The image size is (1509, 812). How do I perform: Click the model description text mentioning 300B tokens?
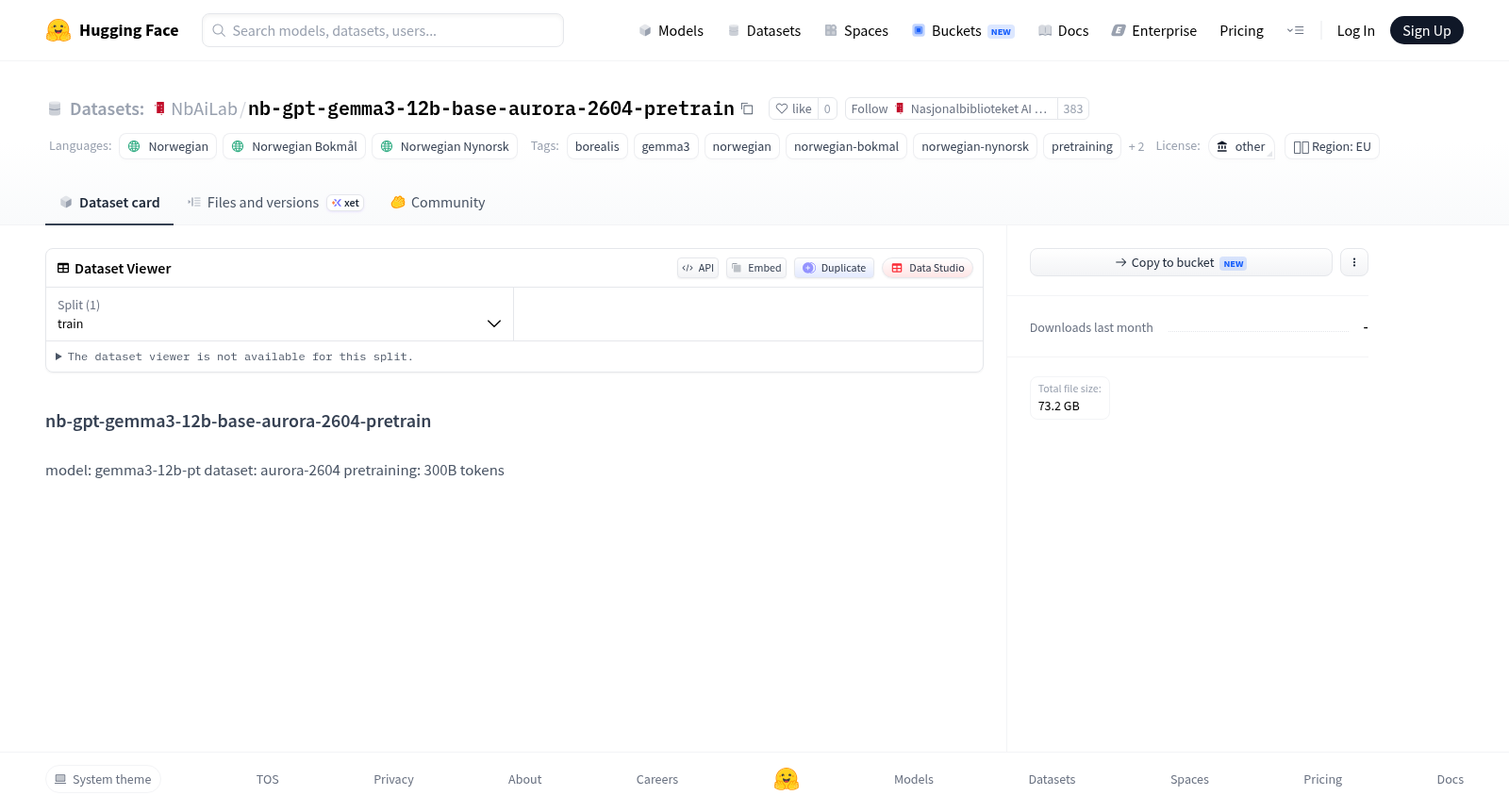274,470
